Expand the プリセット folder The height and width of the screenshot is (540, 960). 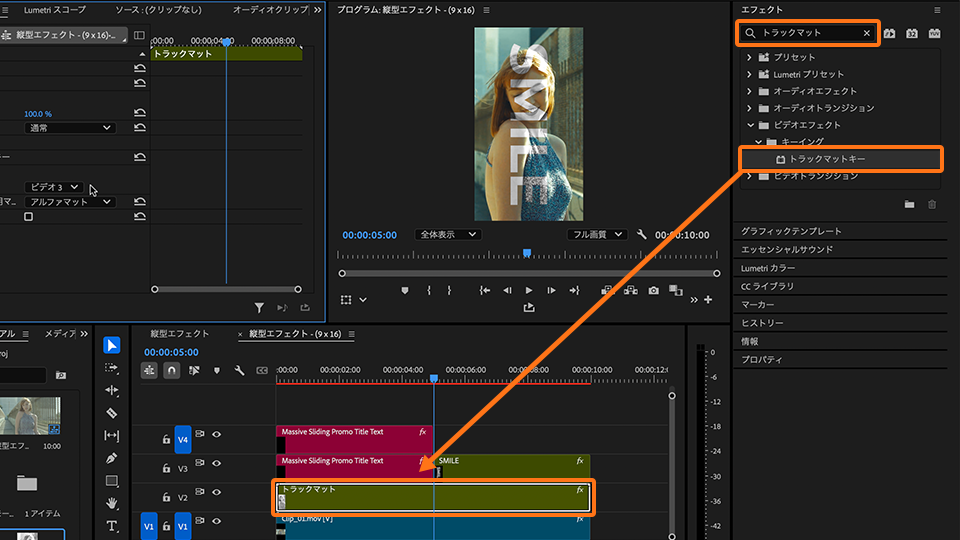749,57
